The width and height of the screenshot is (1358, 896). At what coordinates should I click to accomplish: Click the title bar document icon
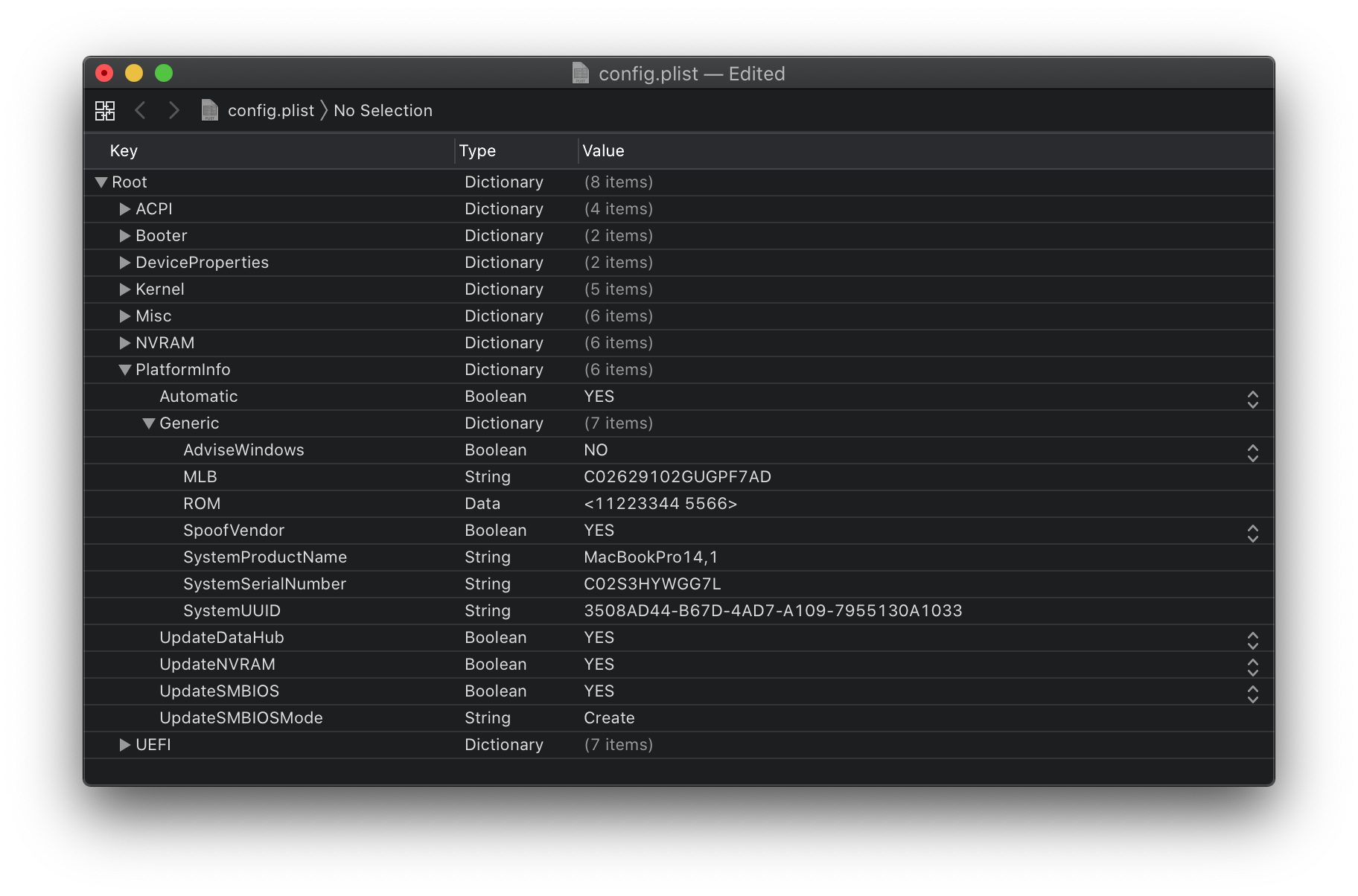[x=581, y=74]
